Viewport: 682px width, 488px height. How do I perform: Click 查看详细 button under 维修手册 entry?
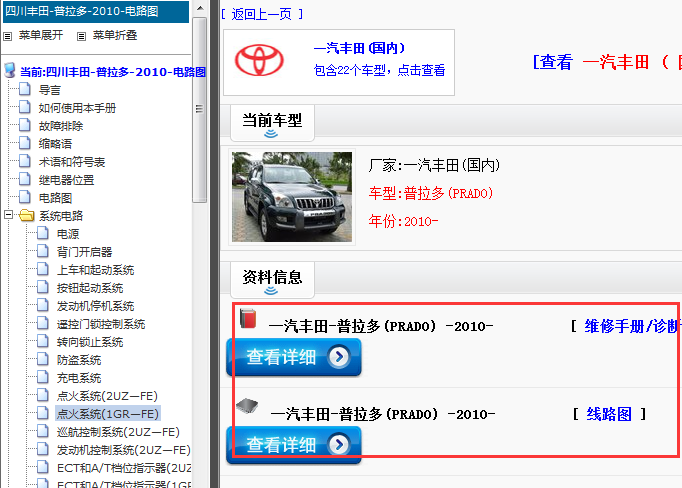pos(294,357)
